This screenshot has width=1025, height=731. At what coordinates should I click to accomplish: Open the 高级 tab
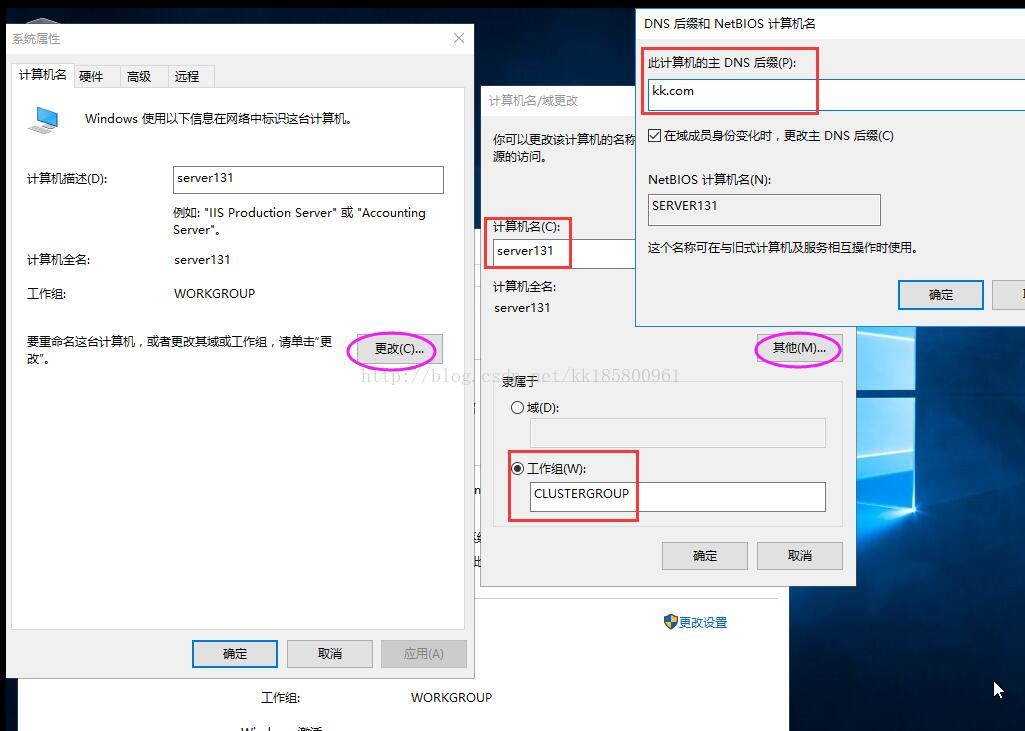(x=139, y=76)
